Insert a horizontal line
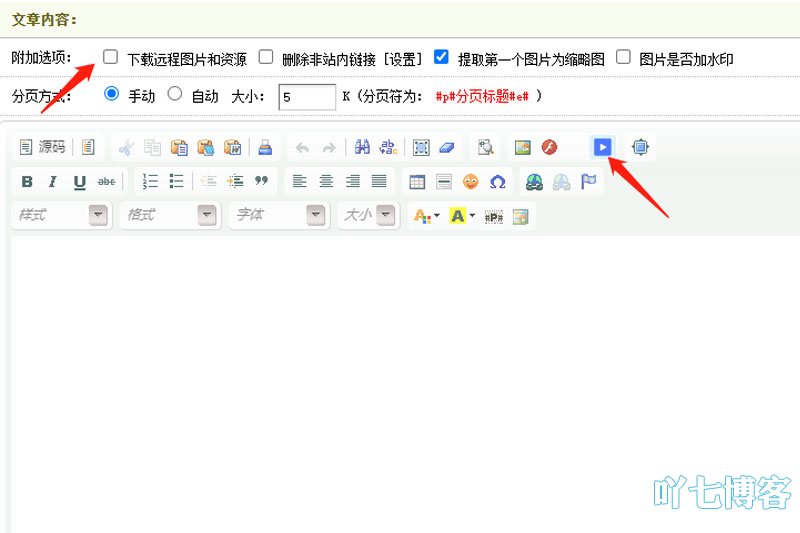The width and height of the screenshot is (800, 533). [444, 182]
